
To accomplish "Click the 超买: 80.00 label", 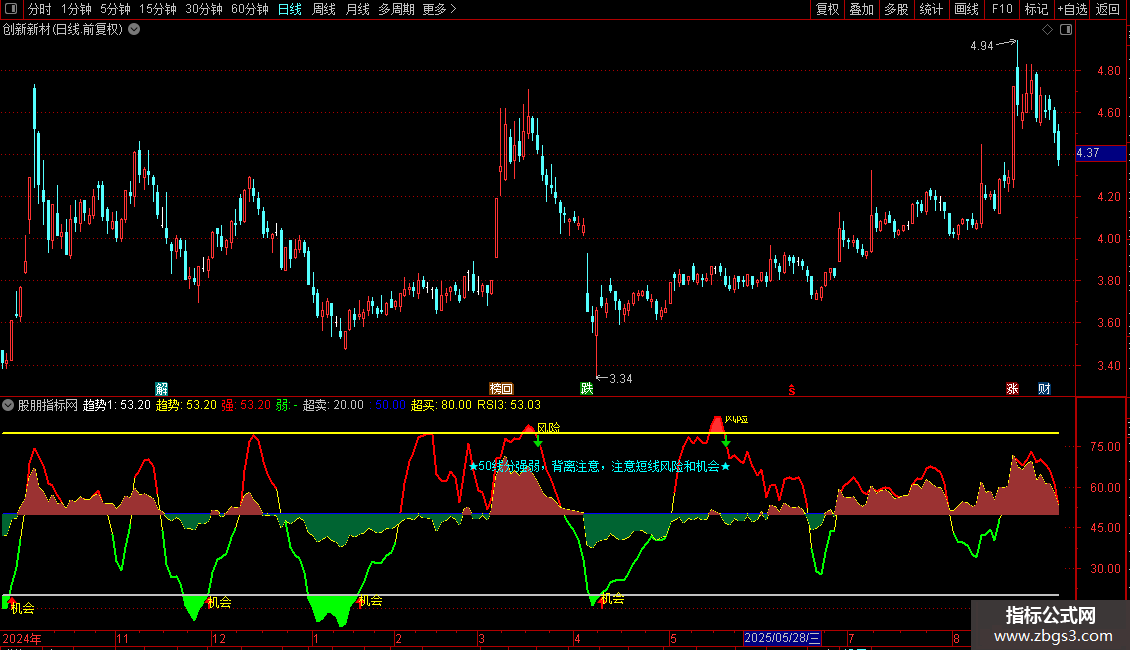I will [x=441, y=405].
